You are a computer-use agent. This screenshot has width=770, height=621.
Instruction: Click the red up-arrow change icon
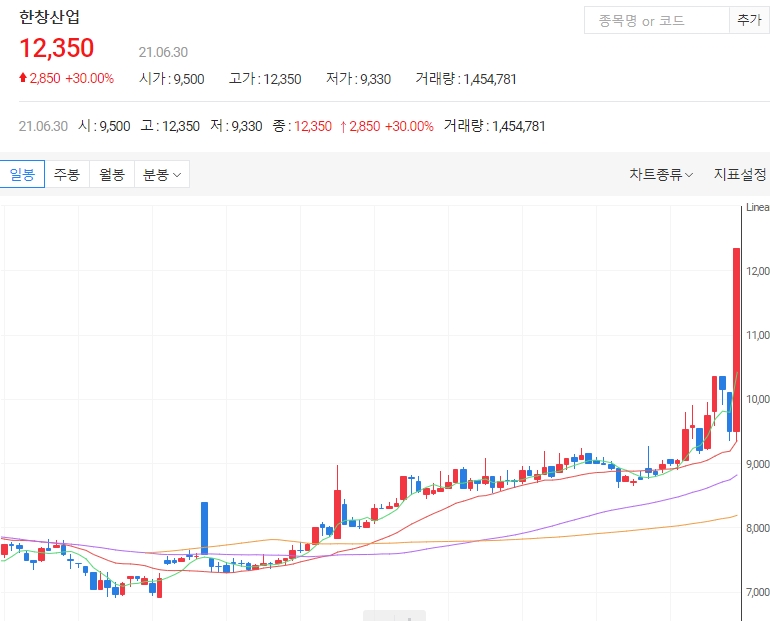point(23,78)
